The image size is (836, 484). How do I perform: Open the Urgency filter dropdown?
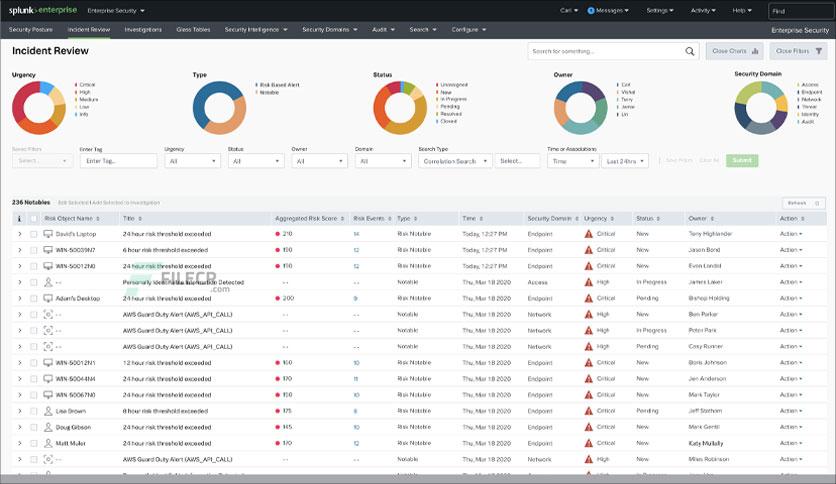click(192, 161)
